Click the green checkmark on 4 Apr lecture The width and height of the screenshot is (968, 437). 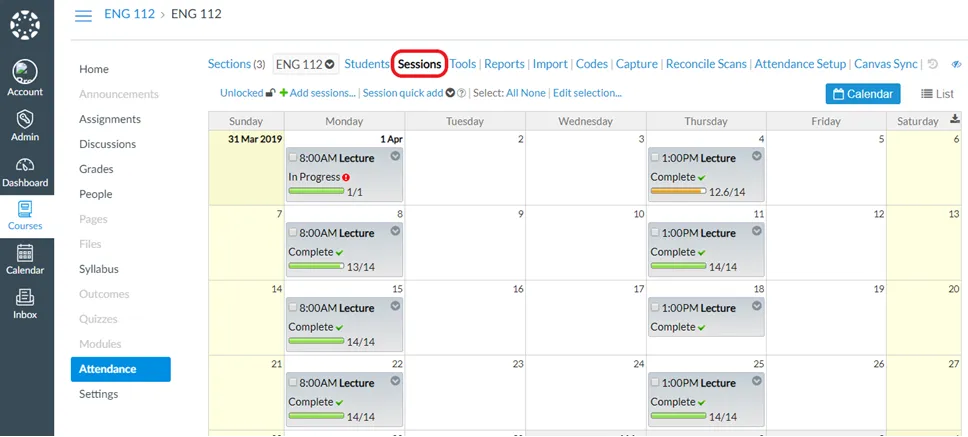tap(701, 178)
